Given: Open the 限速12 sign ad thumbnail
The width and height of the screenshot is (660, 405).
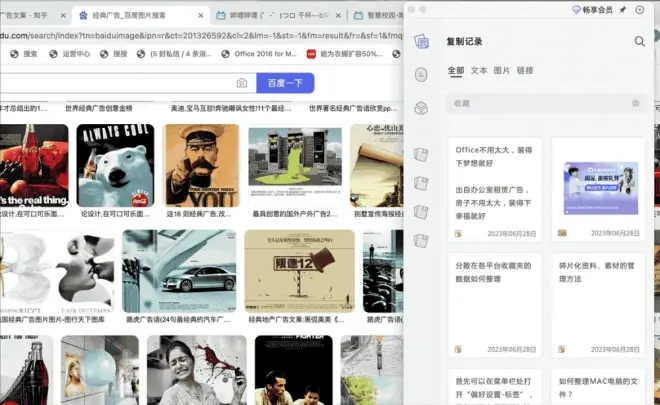Looking at the screenshot, I should tap(299, 271).
